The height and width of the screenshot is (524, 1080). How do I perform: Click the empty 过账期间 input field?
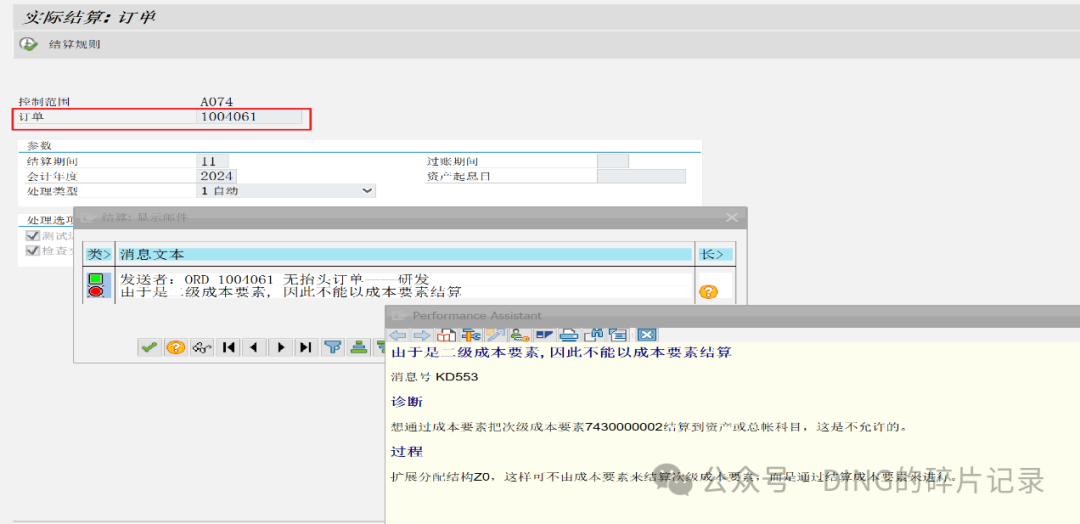612,161
